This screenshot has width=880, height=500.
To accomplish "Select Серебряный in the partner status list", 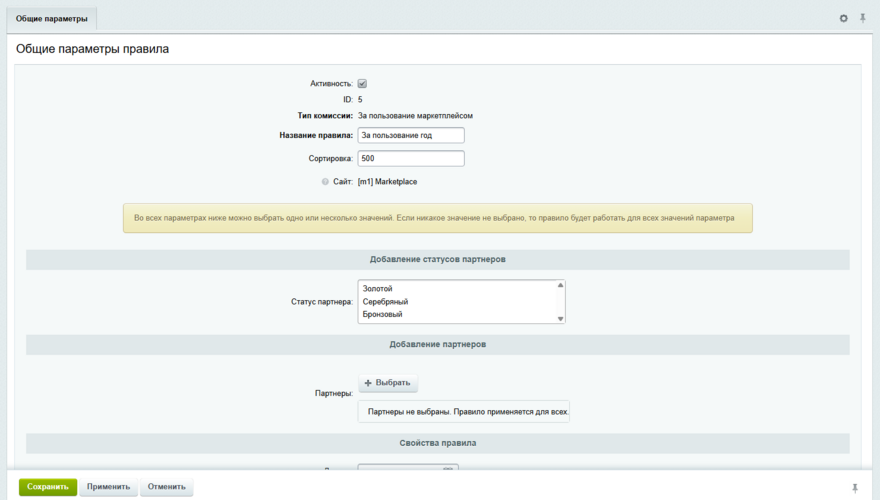I will (385, 301).
